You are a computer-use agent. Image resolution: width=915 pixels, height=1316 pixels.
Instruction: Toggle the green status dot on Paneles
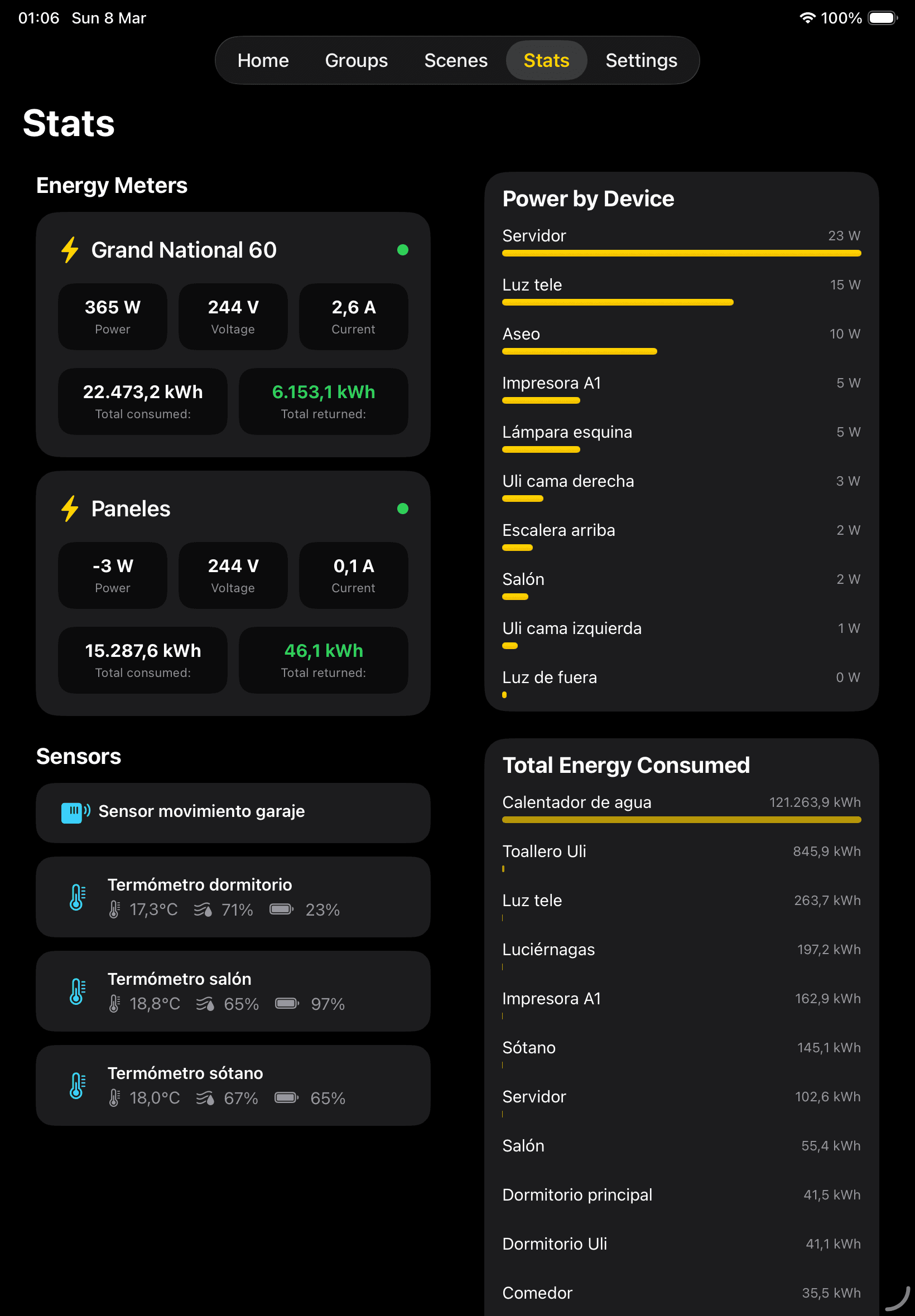click(x=403, y=508)
